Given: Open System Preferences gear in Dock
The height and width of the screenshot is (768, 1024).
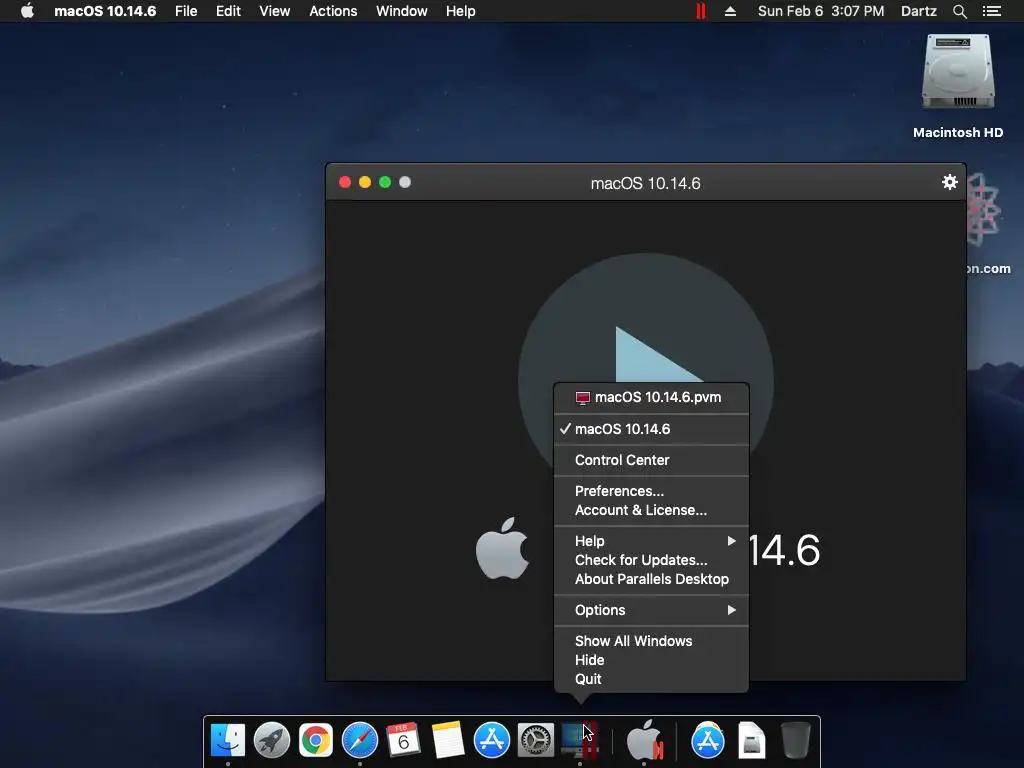Looking at the screenshot, I should pyautogui.click(x=536, y=741).
